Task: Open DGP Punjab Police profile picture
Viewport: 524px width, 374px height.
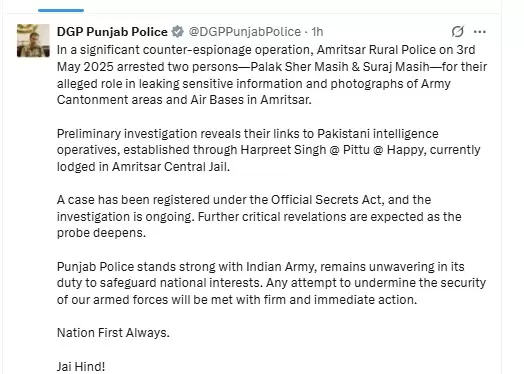Action: pos(33,40)
